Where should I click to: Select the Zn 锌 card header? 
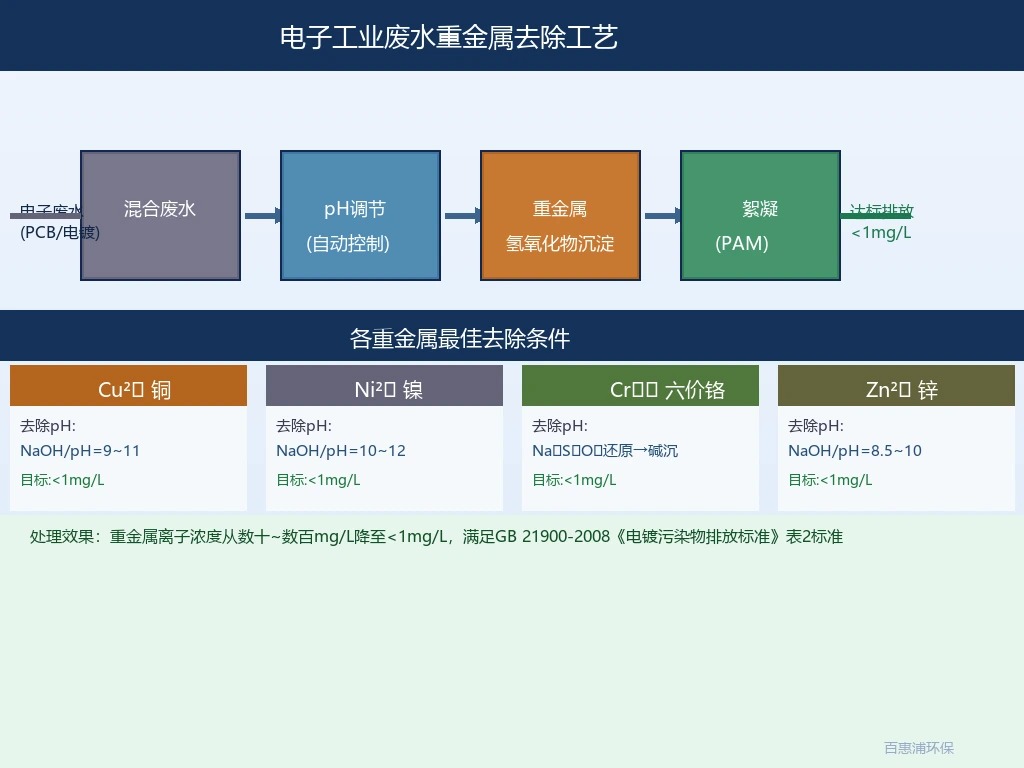[x=897, y=386]
